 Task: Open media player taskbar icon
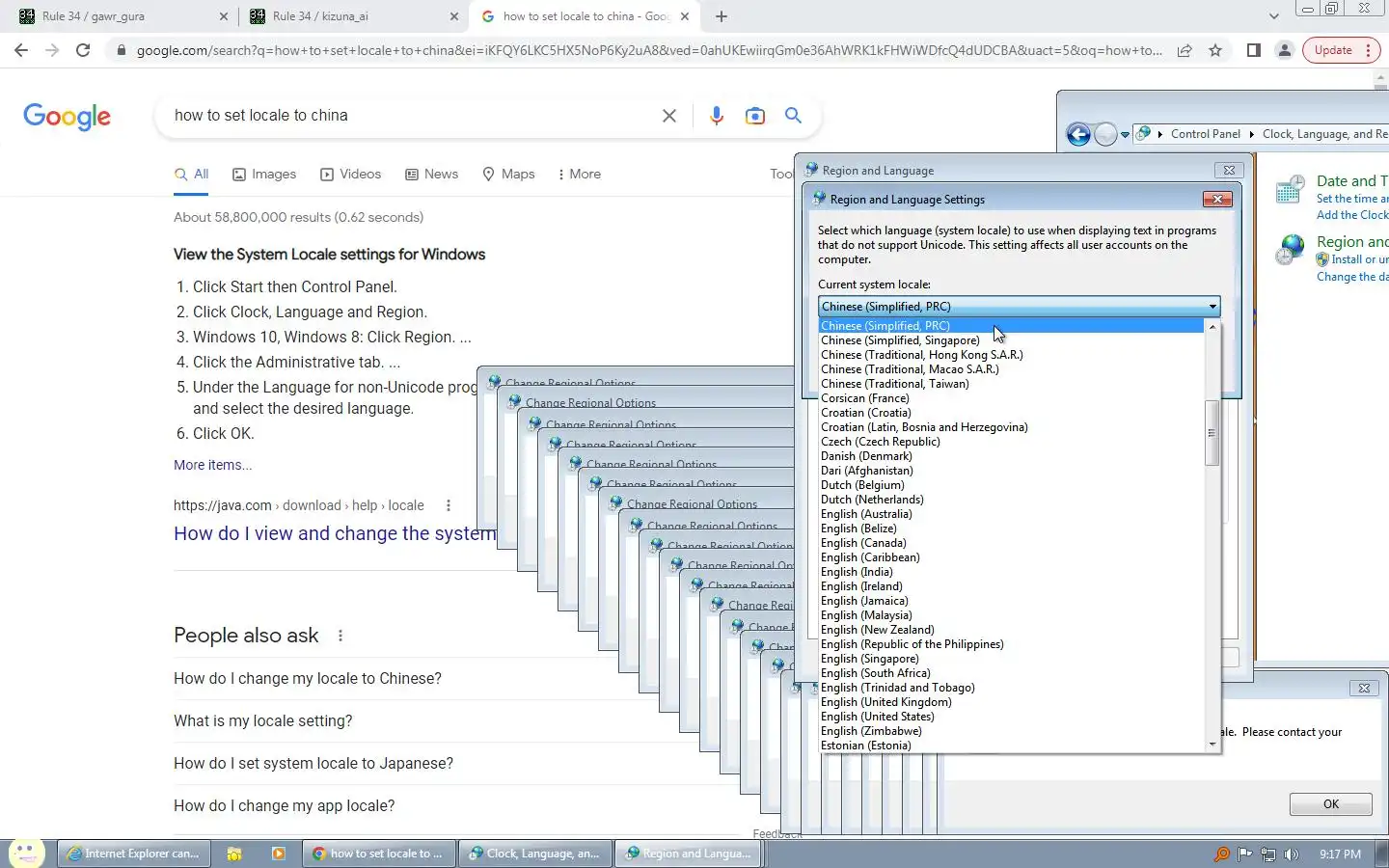279,854
